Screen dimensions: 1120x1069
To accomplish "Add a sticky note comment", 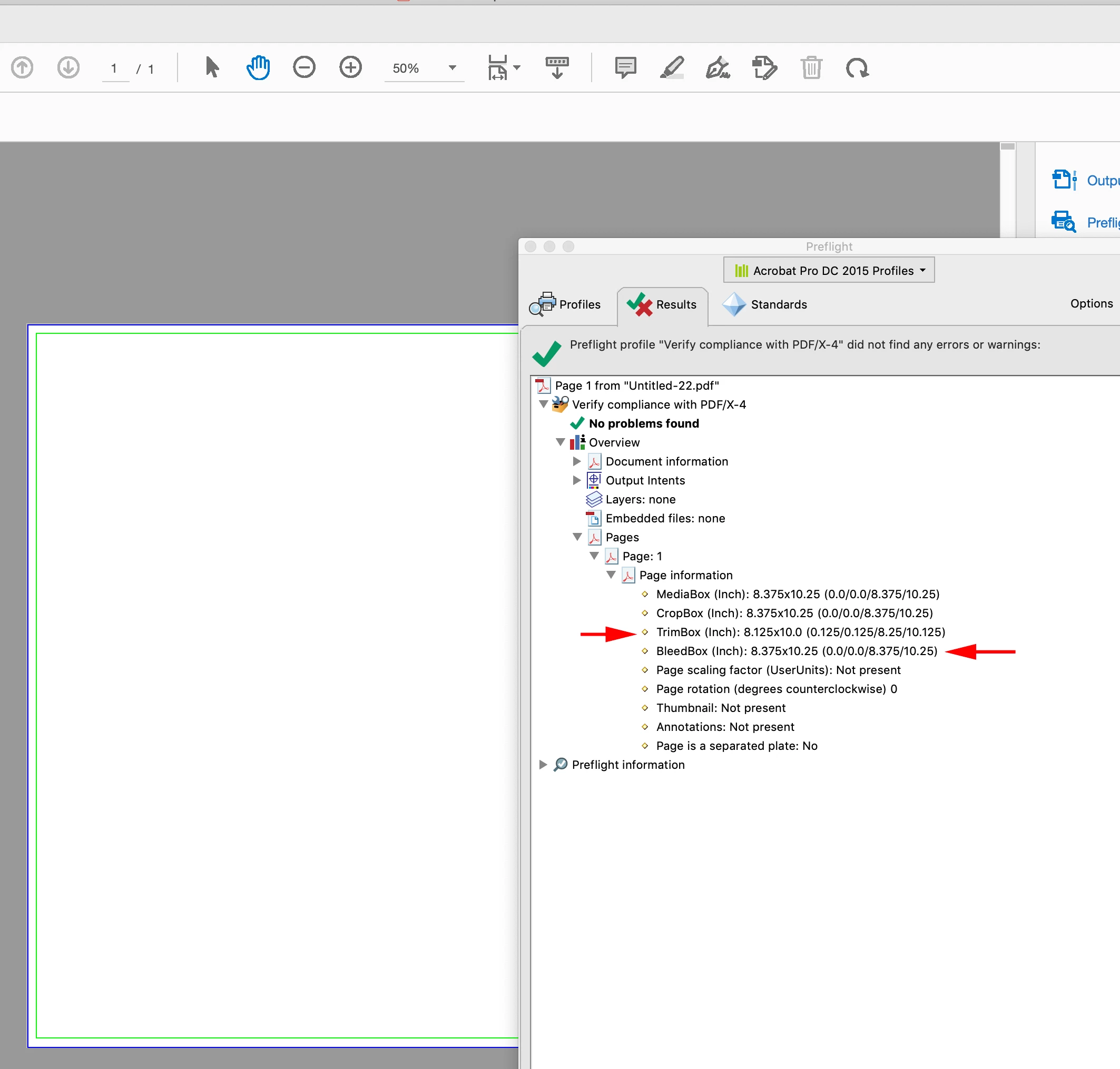I will point(625,67).
